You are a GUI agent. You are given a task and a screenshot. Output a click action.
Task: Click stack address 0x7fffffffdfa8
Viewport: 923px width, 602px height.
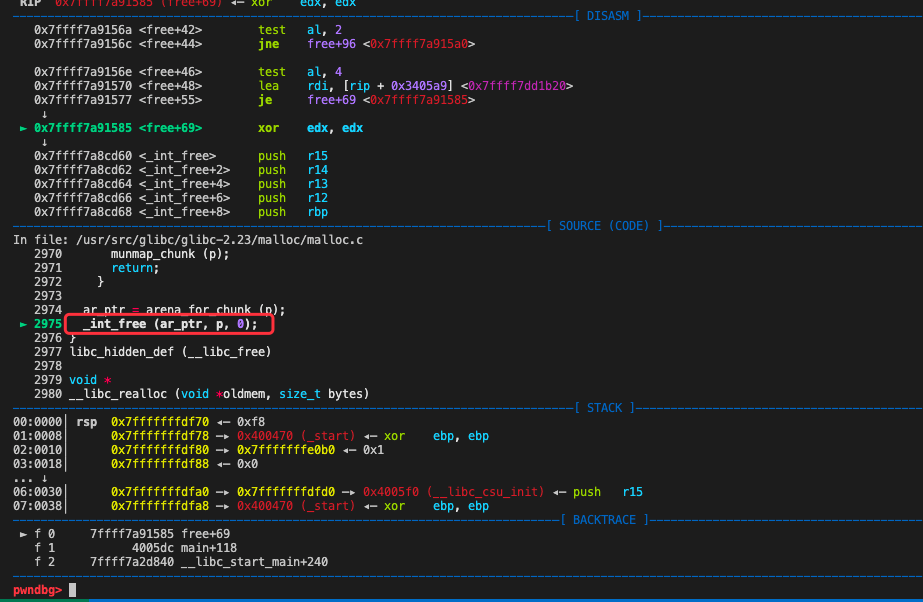[x=160, y=506]
